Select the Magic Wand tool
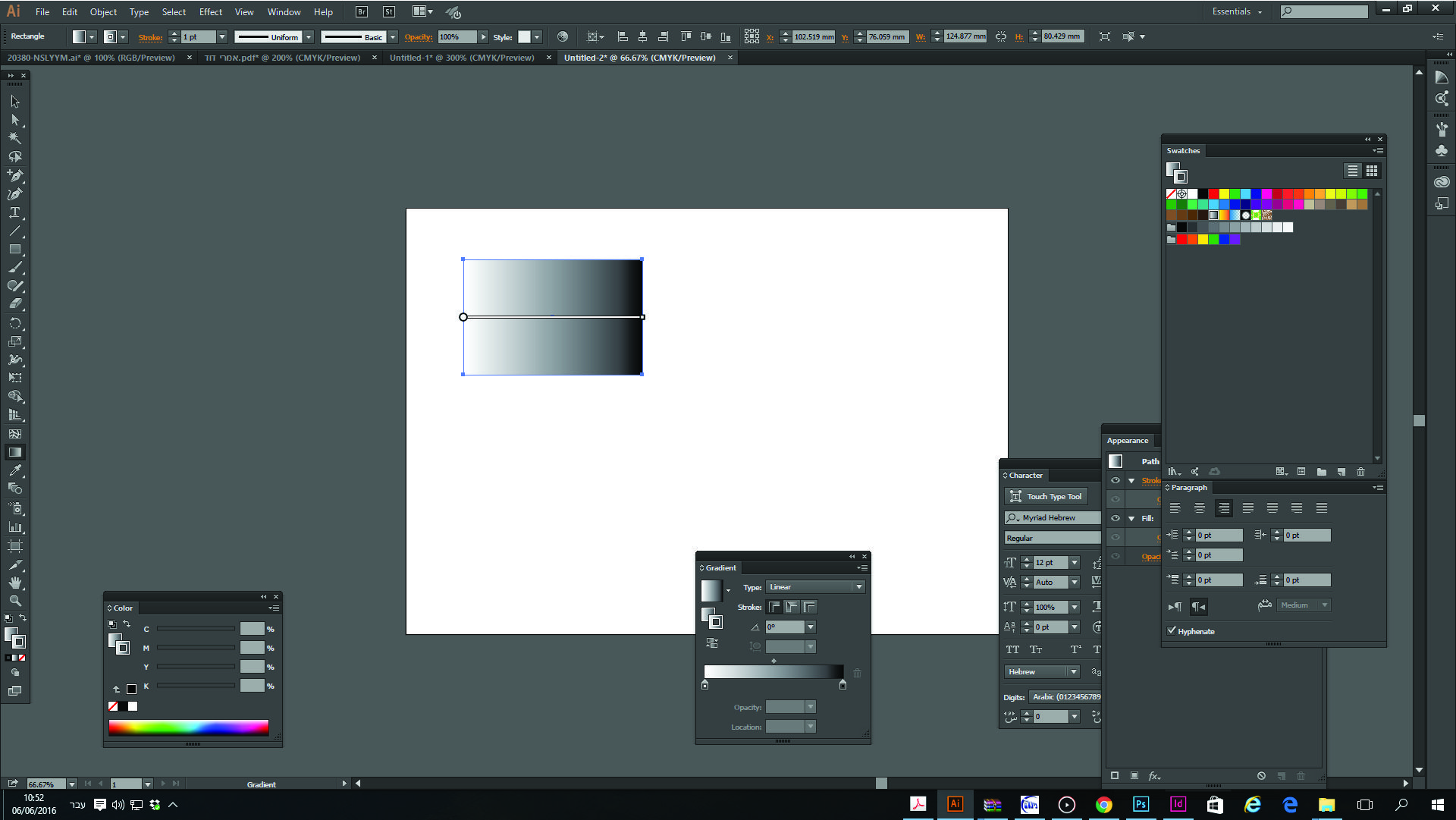The image size is (1456, 820). pos(14,138)
